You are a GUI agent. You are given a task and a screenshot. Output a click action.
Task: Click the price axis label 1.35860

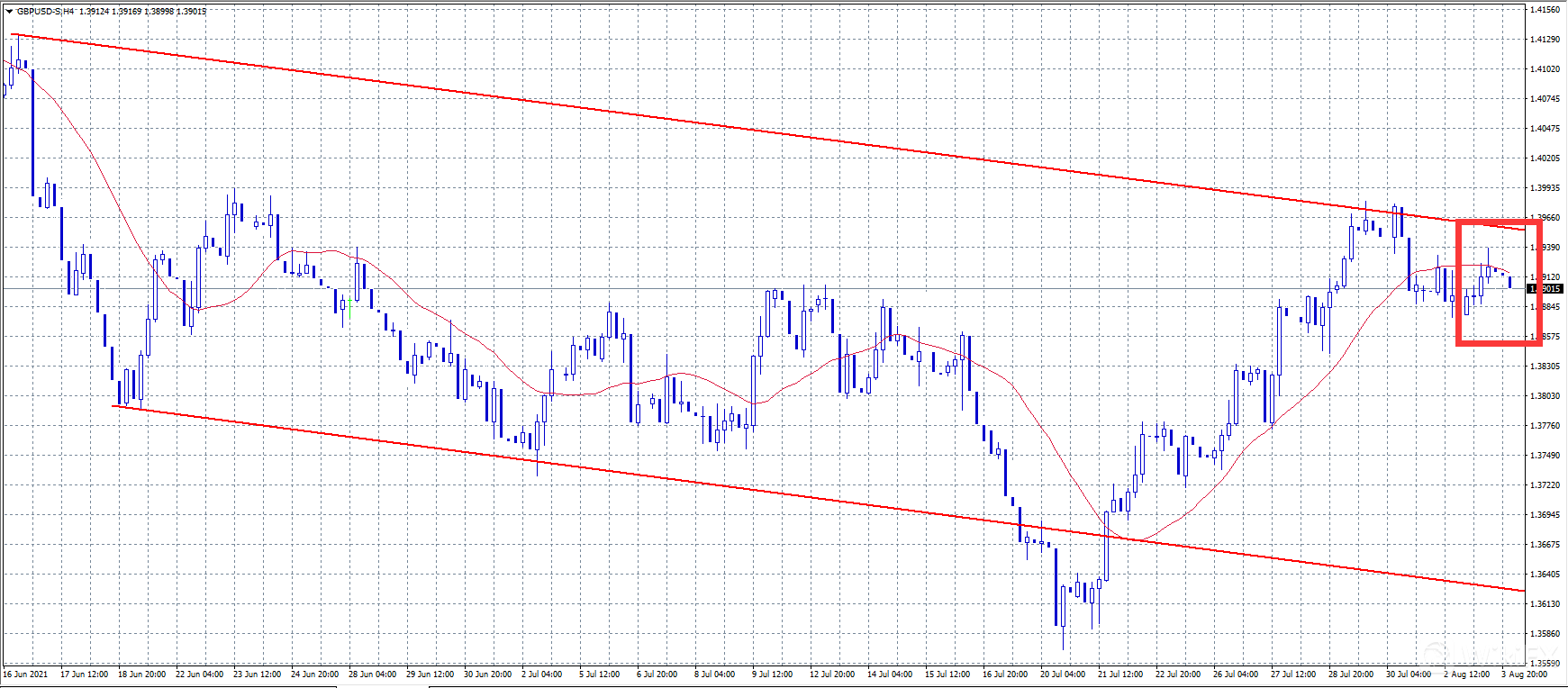click(1545, 634)
